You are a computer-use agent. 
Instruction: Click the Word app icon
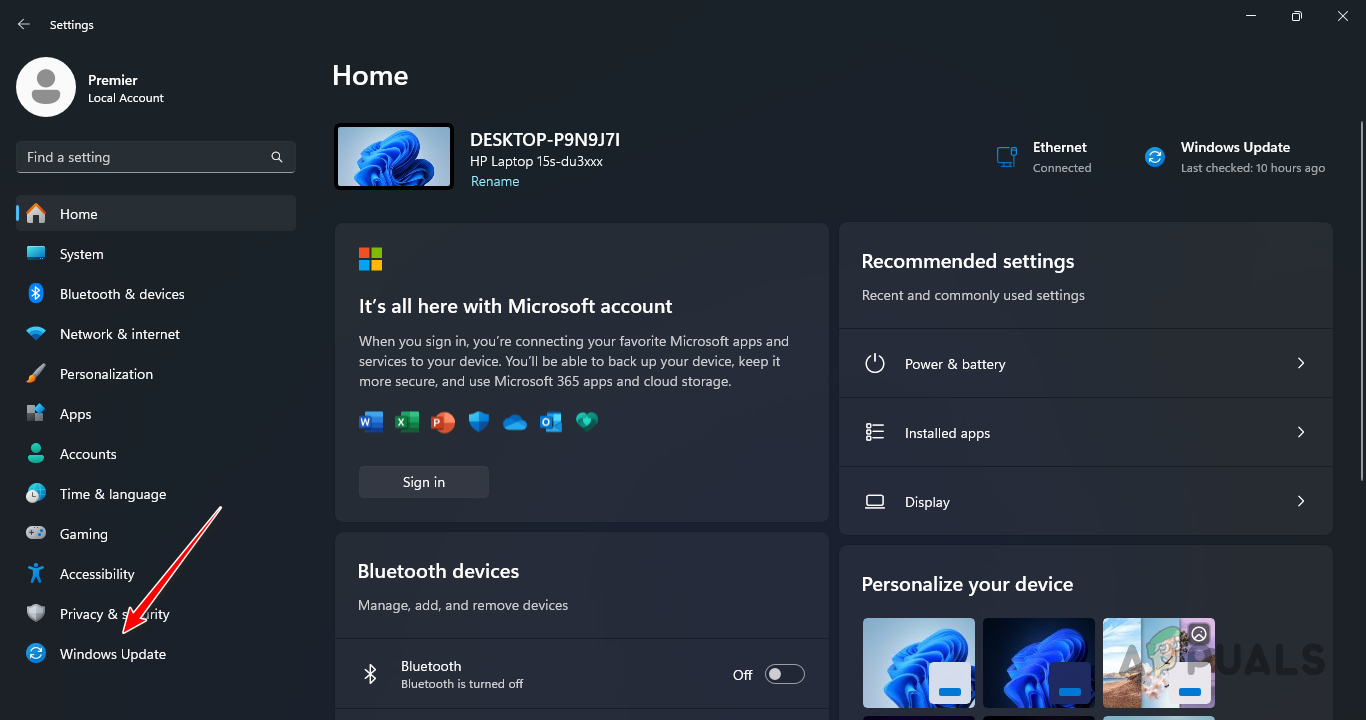click(x=370, y=421)
